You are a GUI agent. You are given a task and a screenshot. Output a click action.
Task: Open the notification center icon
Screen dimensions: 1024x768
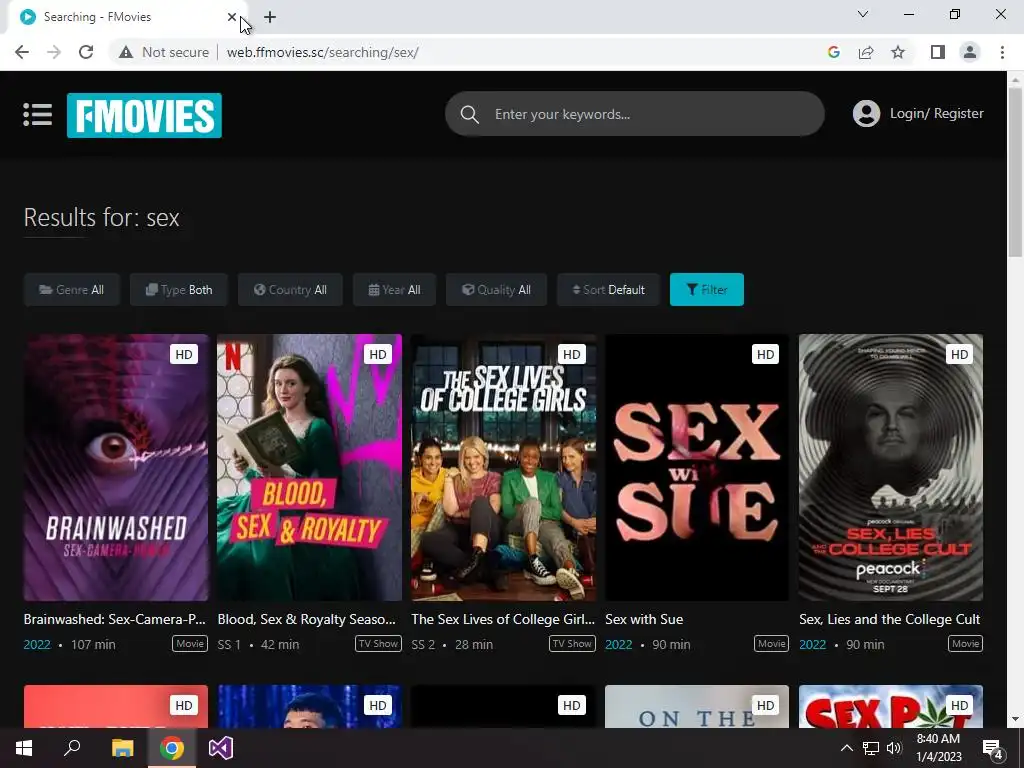992,748
